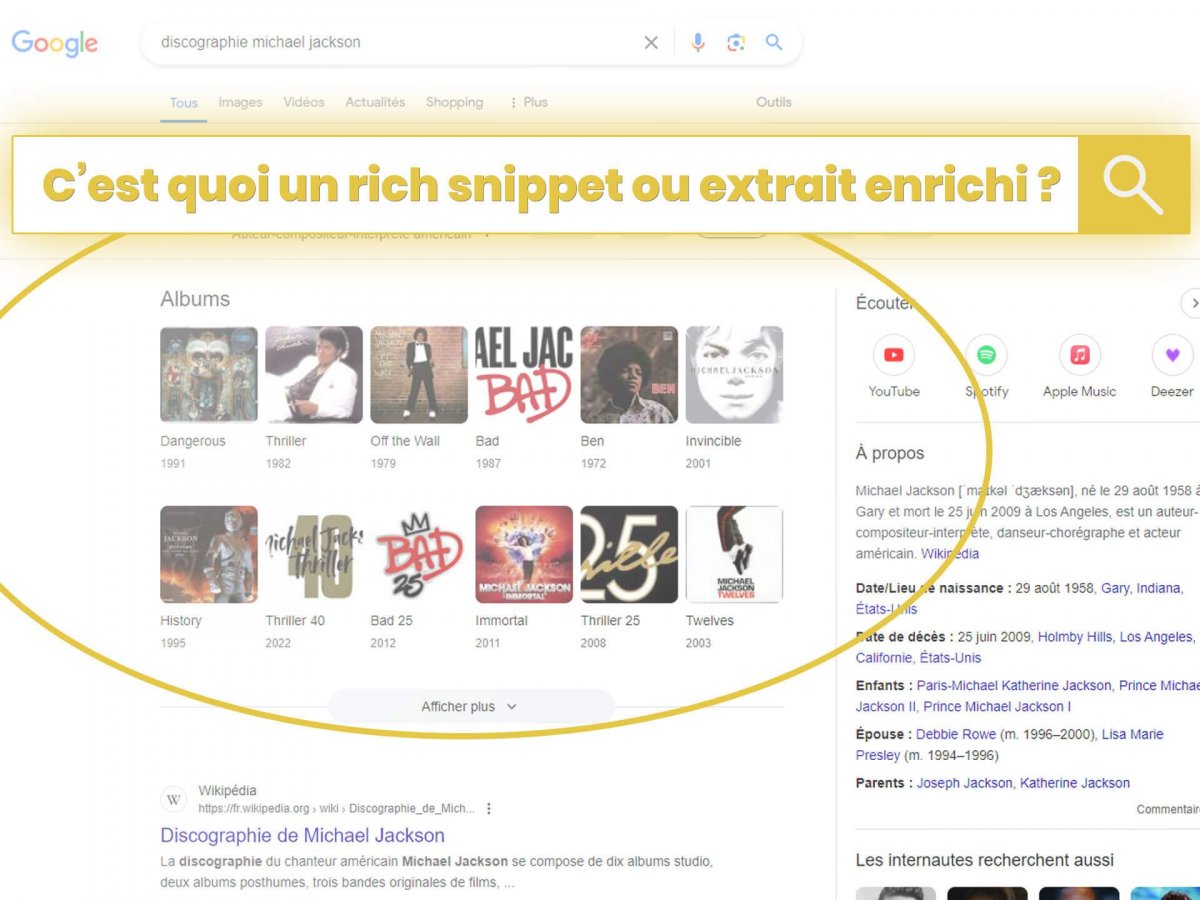The height and width of the screenshot is (900, 1200).
Task: Click the Wikipedia link in À propos
Action: [950, 553]
